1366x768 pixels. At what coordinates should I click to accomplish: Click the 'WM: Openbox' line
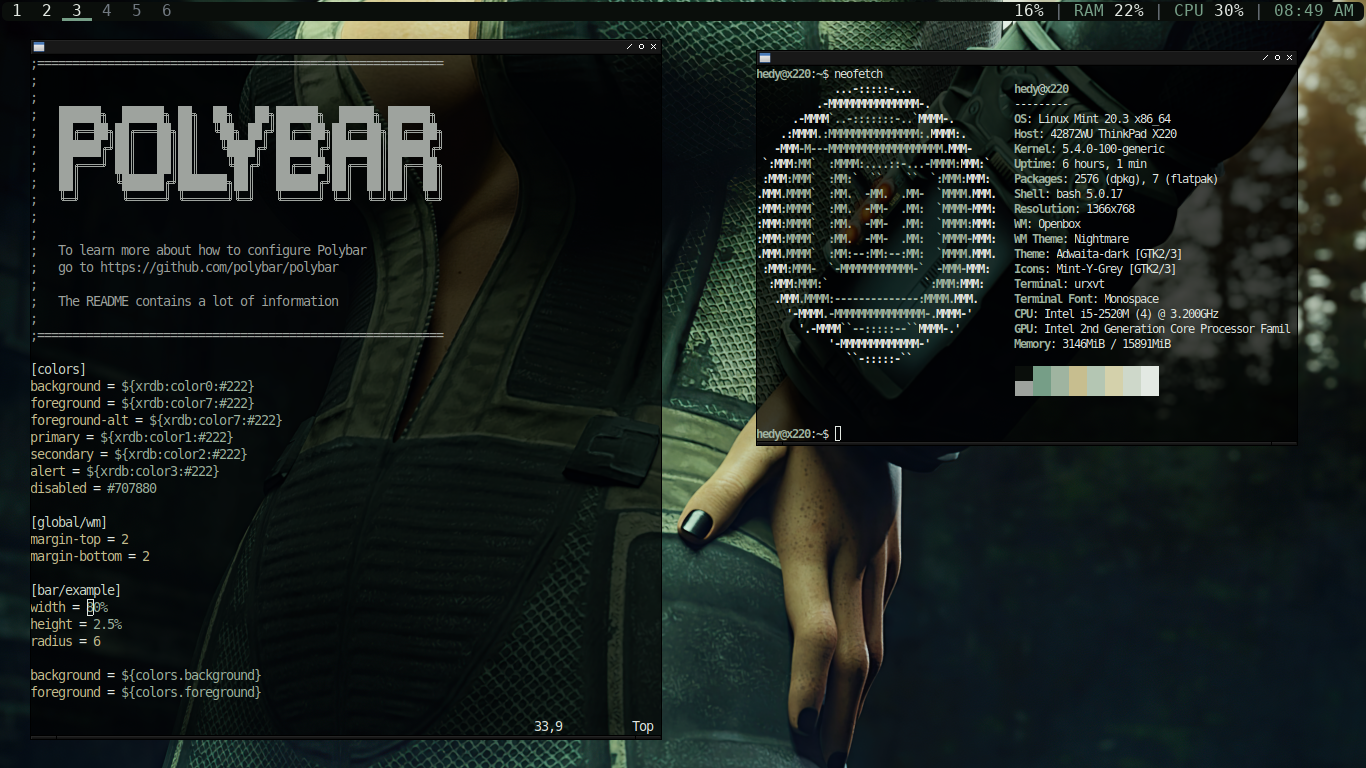[1047, 224]
